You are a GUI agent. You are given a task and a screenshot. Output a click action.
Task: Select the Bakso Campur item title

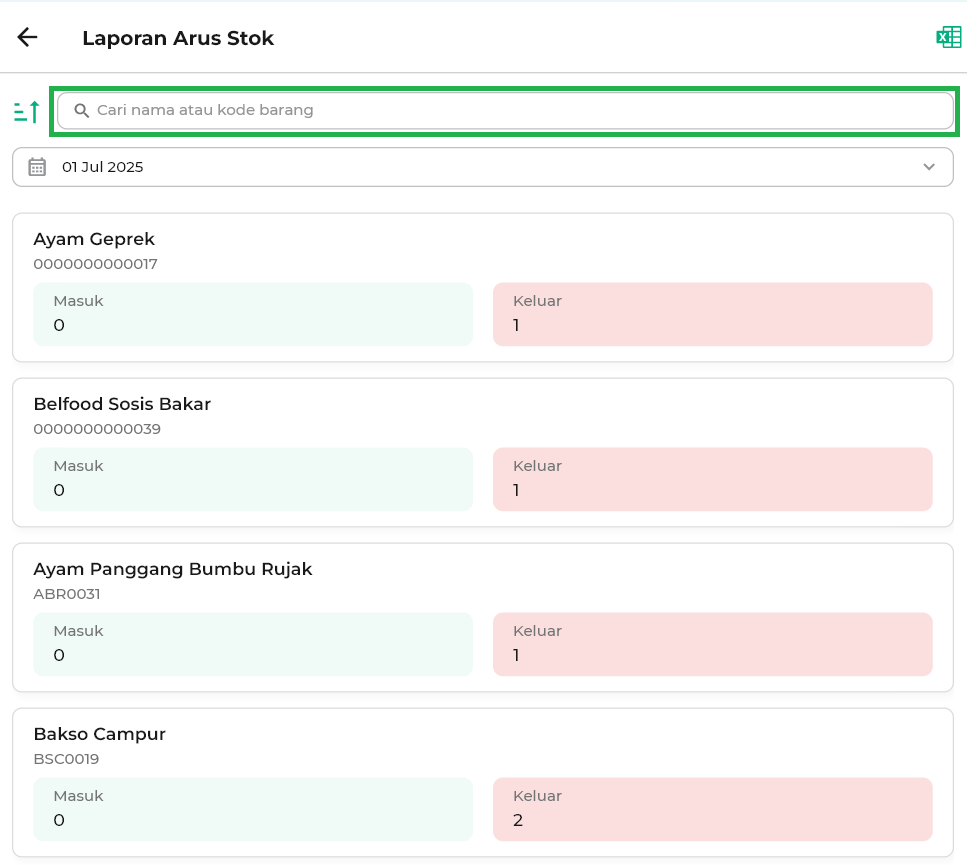point(99,734)
